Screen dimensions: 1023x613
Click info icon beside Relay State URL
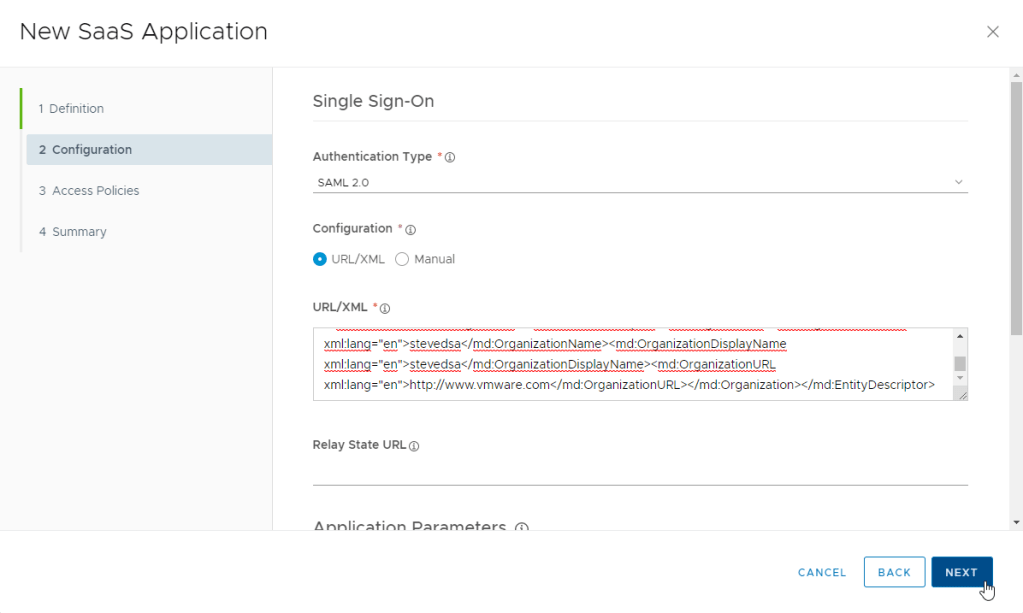(x=414, y=446)
